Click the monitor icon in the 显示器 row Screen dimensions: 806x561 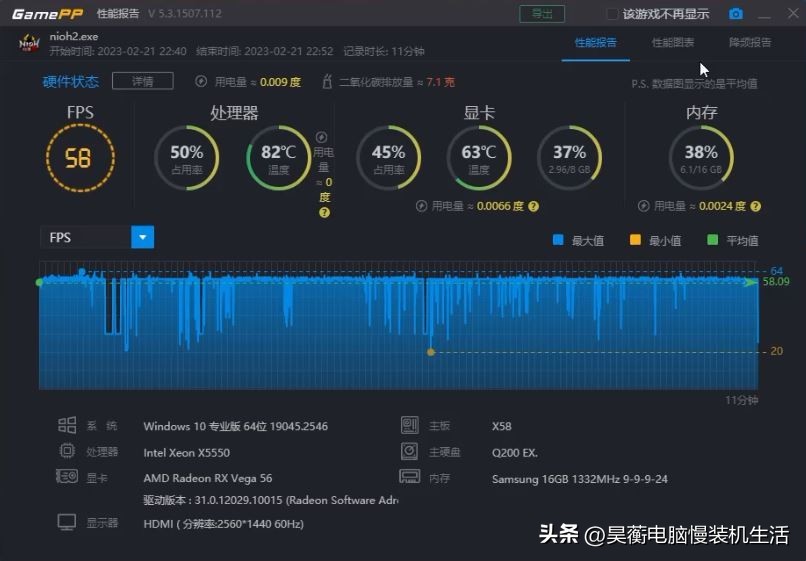click(67, 522)
